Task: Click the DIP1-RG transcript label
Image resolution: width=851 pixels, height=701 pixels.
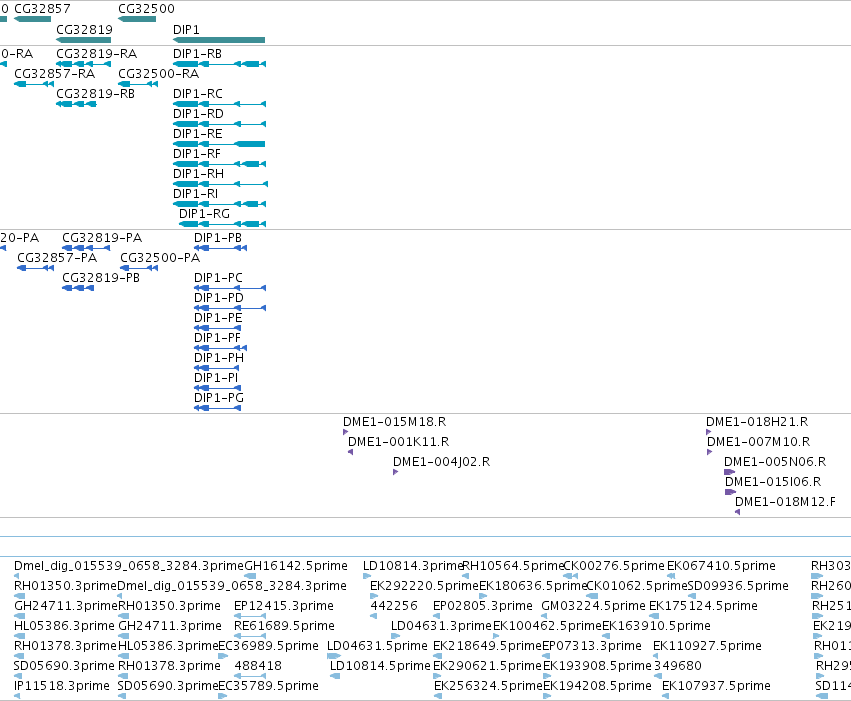Action: (204, 214)
